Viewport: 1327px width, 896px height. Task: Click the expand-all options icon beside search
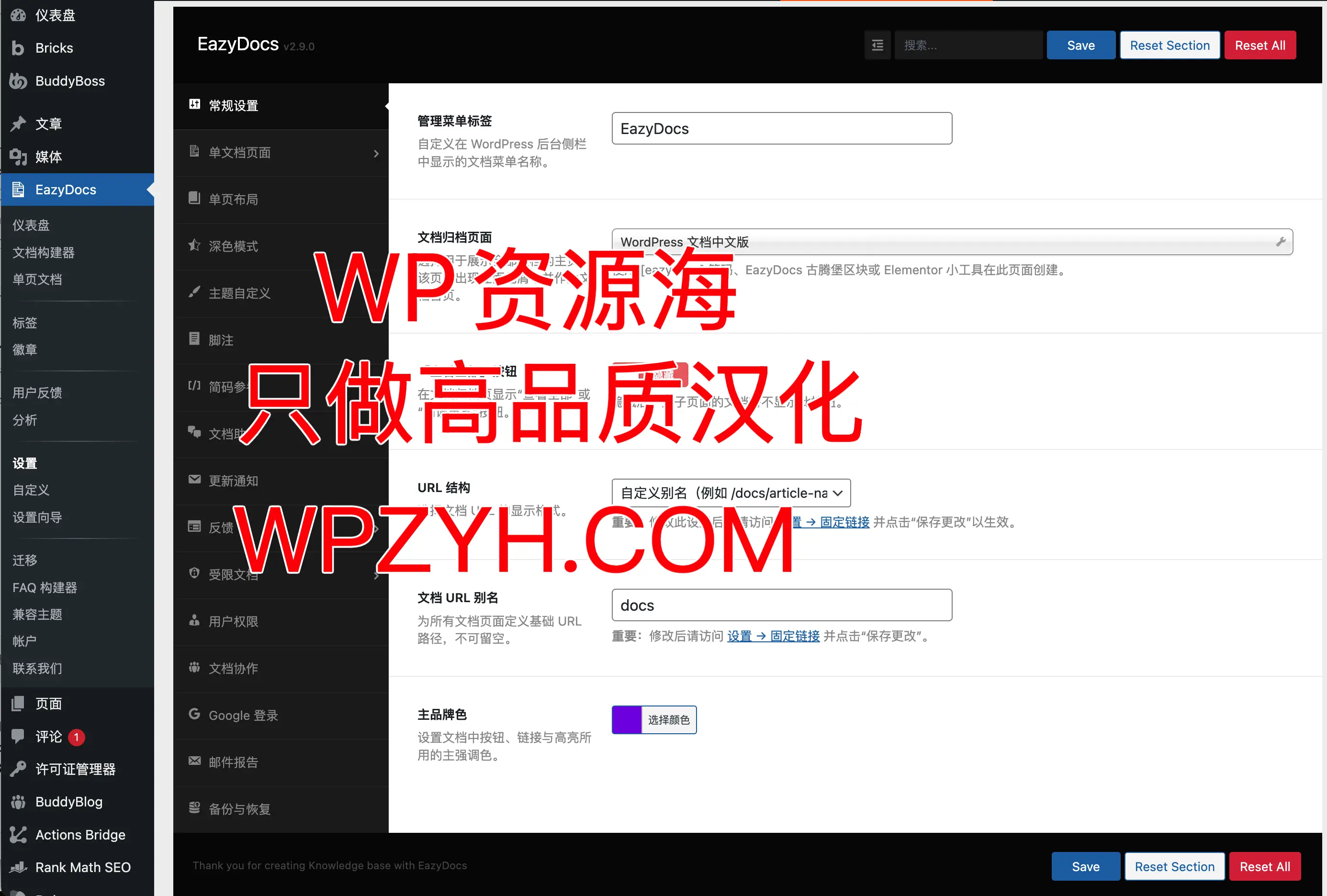pyautogui.click(x=877, y=45)
